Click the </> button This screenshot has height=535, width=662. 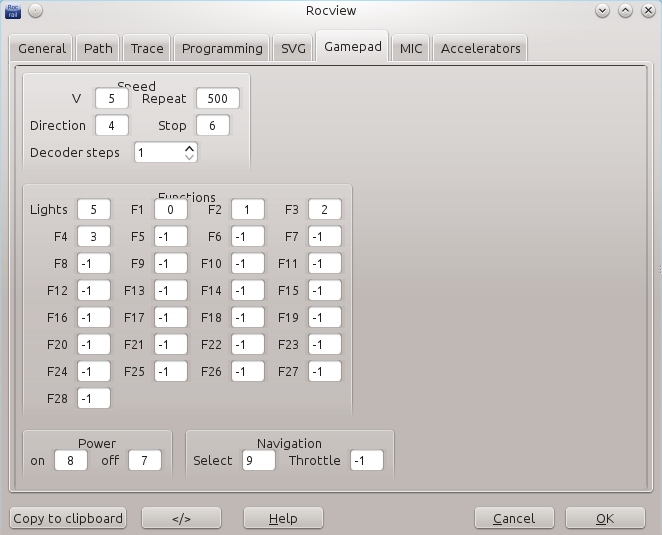coord(181,518)
